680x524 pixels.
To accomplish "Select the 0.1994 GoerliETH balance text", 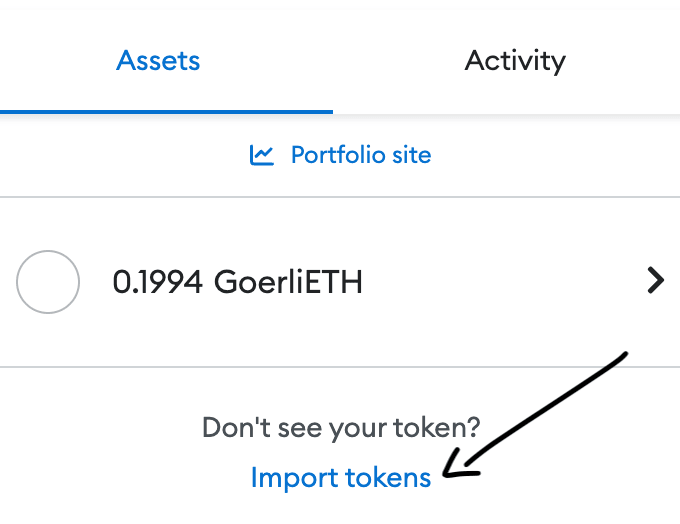I will pyautogui.click(x=237, y=283).
